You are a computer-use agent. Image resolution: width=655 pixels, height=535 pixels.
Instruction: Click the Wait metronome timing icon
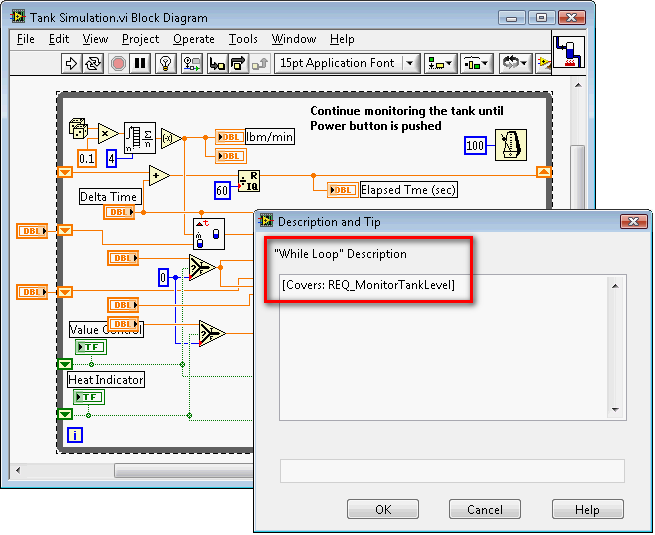pyautogui.click(x=512, y=145)
